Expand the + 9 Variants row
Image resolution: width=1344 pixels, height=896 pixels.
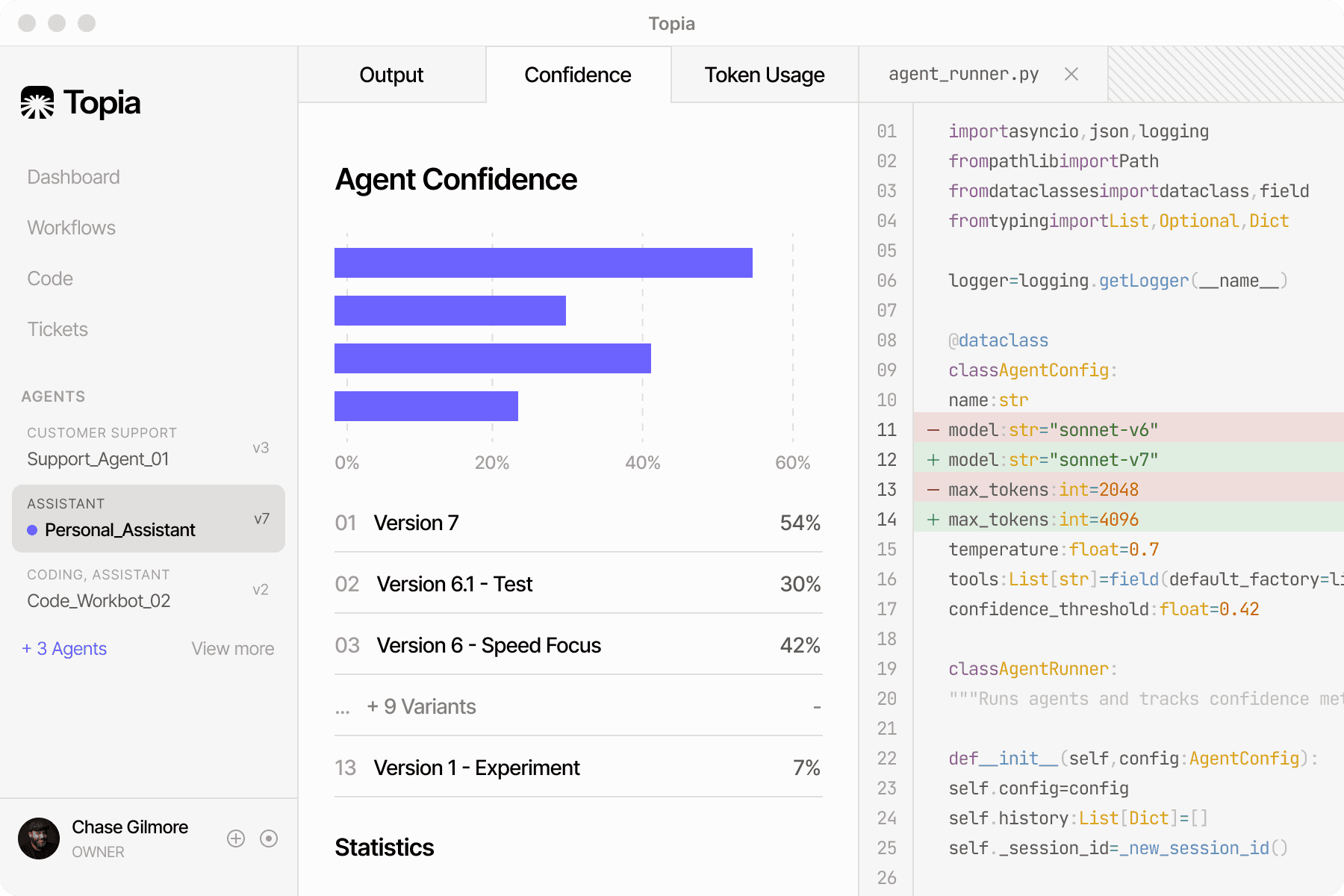(579, 706)
